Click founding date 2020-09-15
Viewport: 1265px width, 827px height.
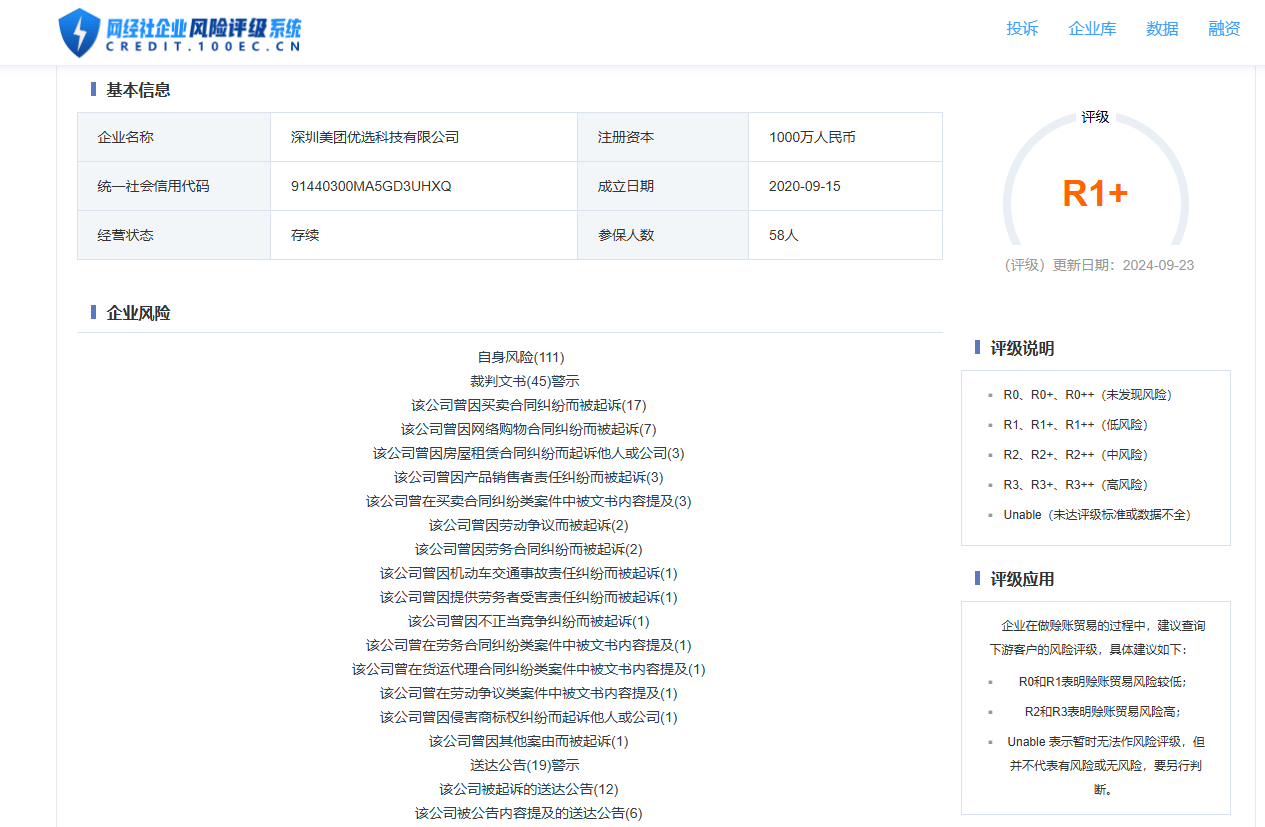pyautogui.click(x=805, y=186)
